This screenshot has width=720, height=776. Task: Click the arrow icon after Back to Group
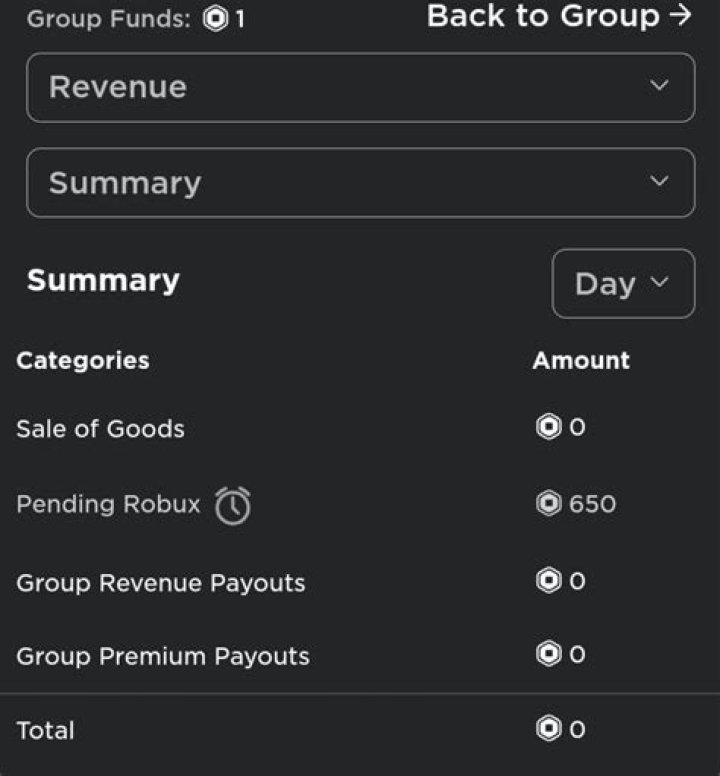click(x=680, y=15)
